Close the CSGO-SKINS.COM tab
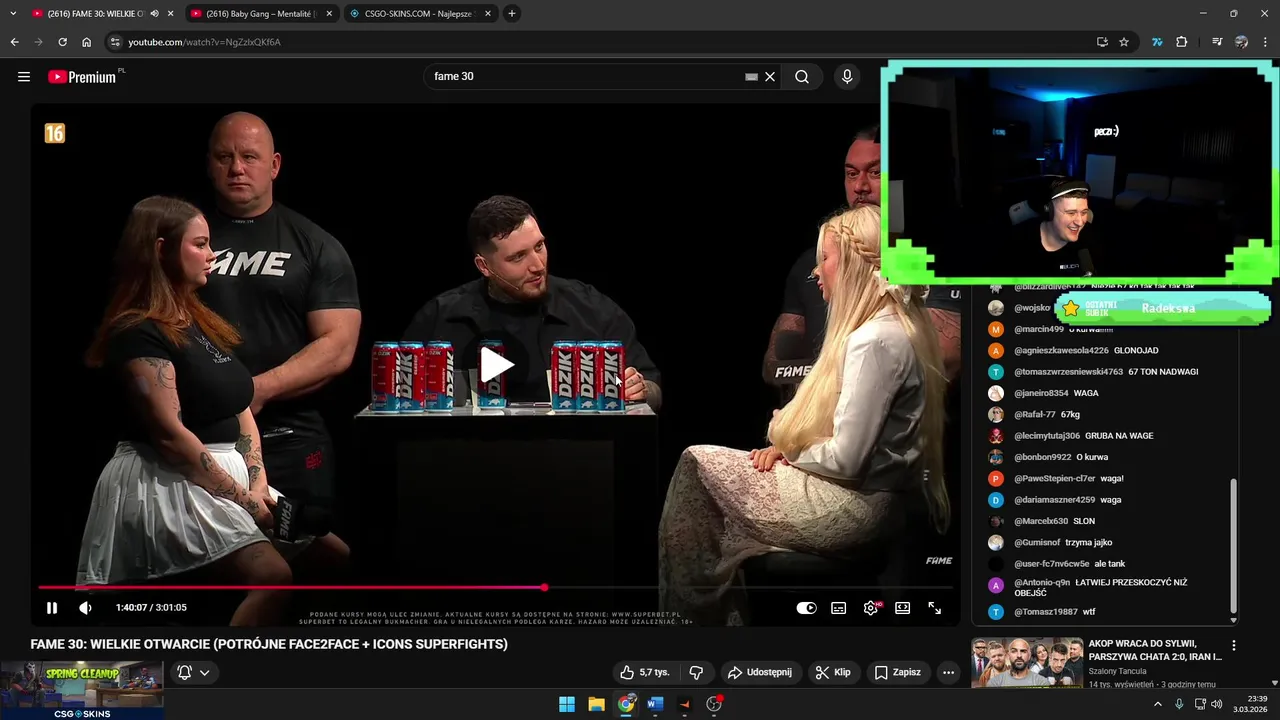This screenshot has width=1280, height=720. (487, 14)
